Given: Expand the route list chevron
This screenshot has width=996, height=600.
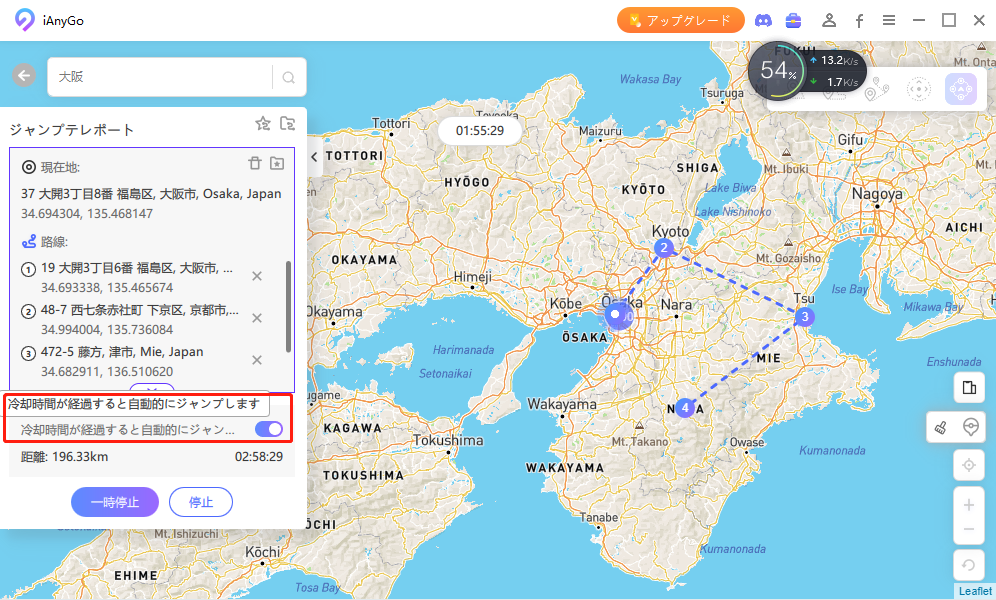Looking at the screenshot, I should pyautogui.click(x=152, y=388).
